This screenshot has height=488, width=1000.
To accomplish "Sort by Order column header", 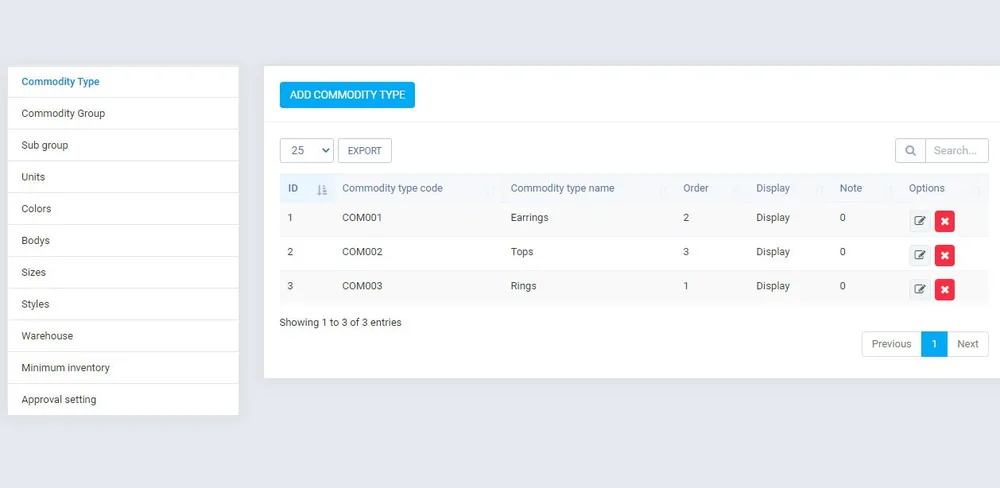I will click(696, 188).
